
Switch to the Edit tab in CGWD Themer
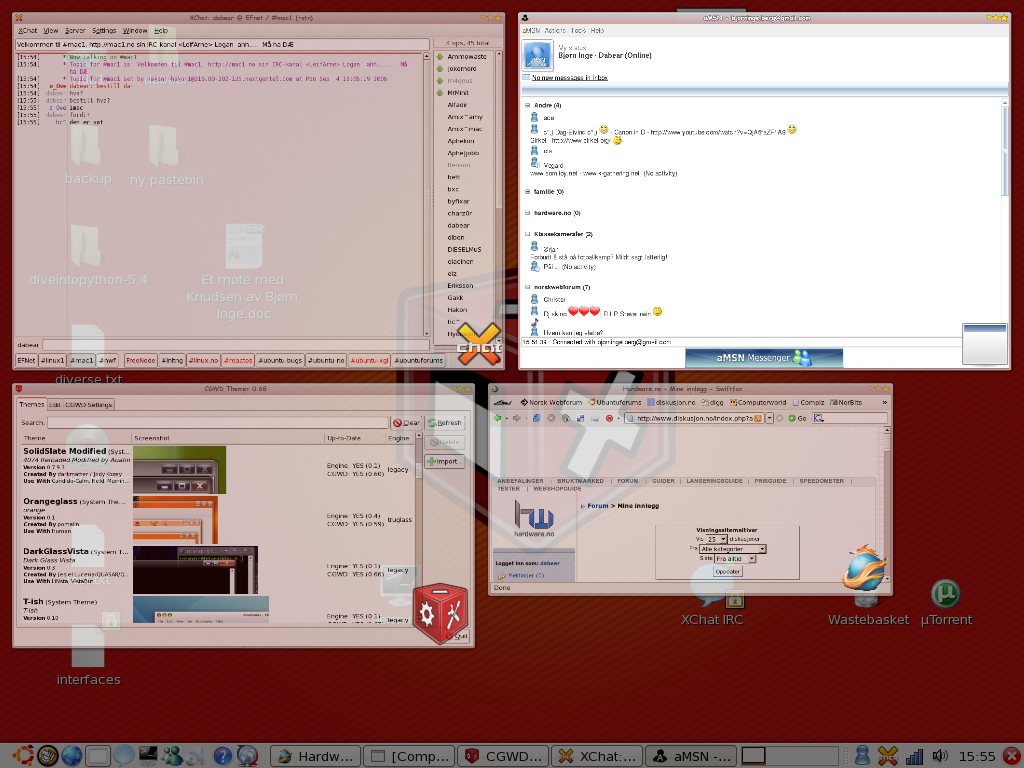click(x=55, y=405)
